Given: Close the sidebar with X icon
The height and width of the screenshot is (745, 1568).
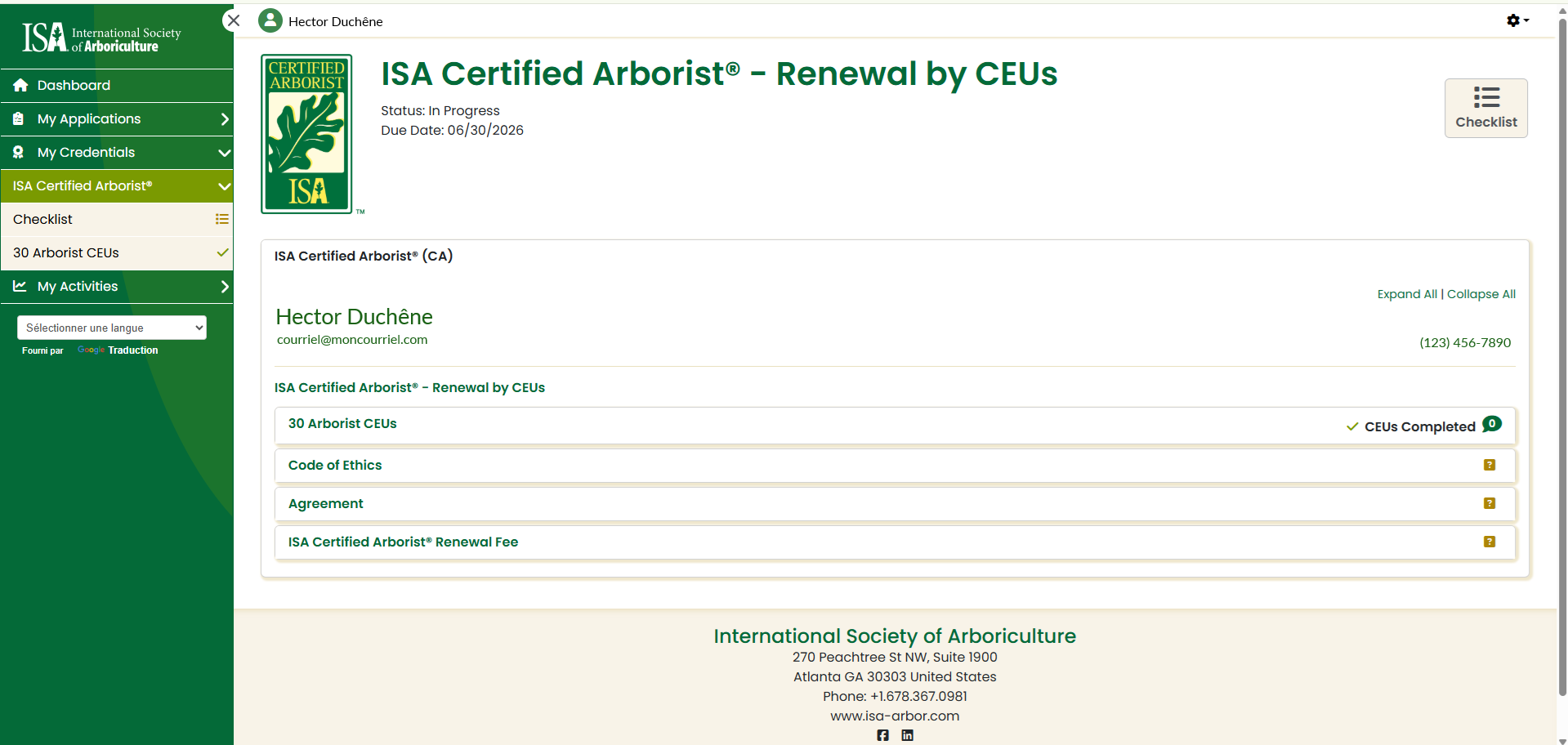Looking at the screenshot, I should tap(234, 20).
